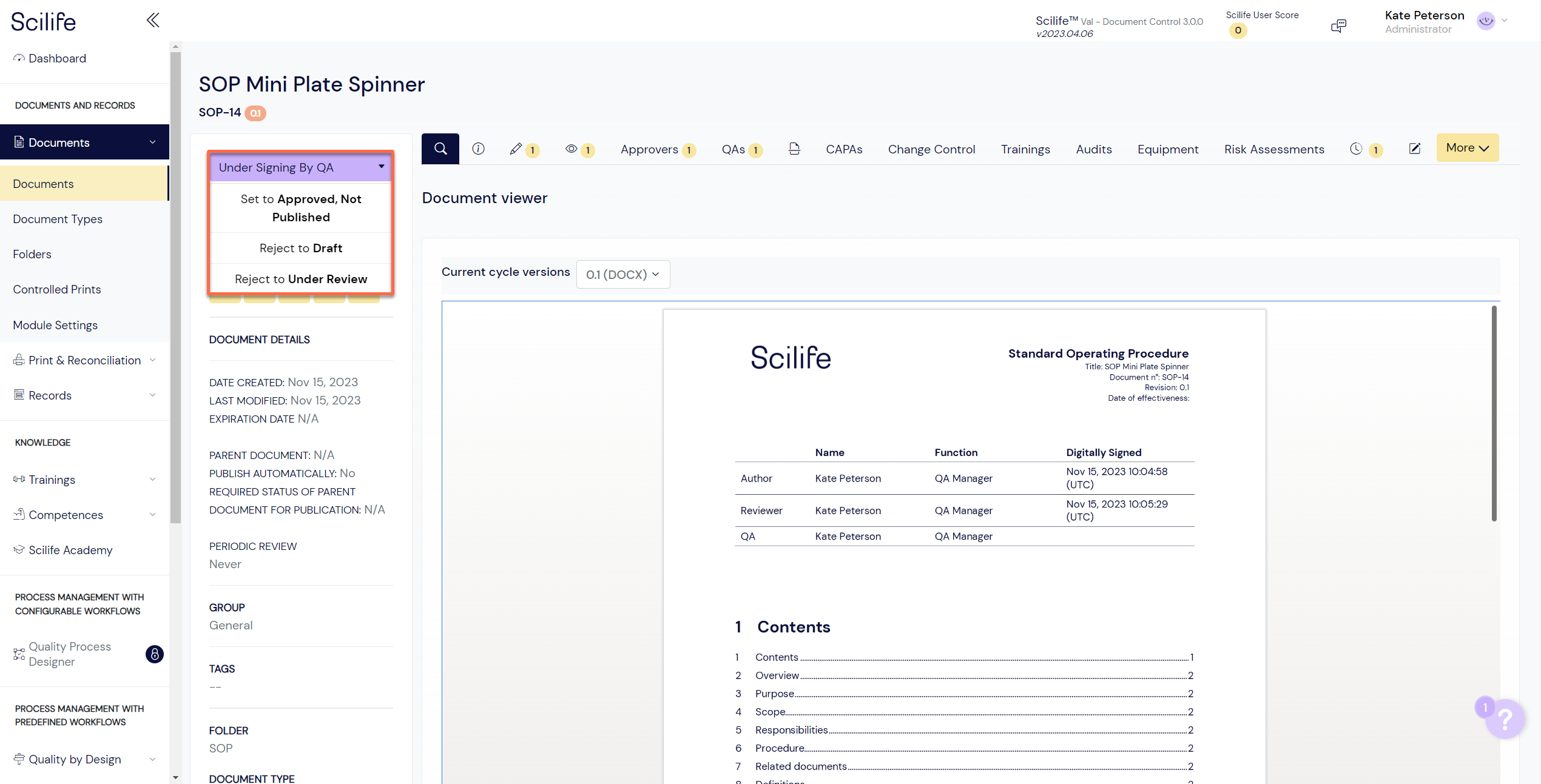Click the Quality Process Designer workflow icon

pyautogui.click(x=19, y=654)
